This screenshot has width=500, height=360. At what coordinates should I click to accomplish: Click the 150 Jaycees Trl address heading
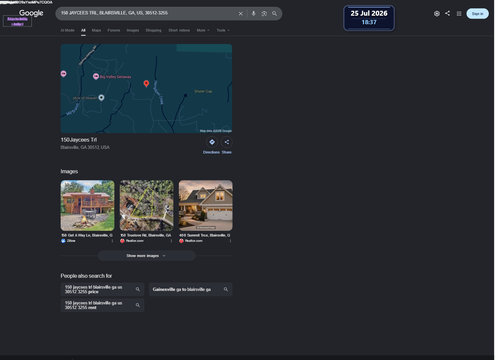[x=79, y=140]
